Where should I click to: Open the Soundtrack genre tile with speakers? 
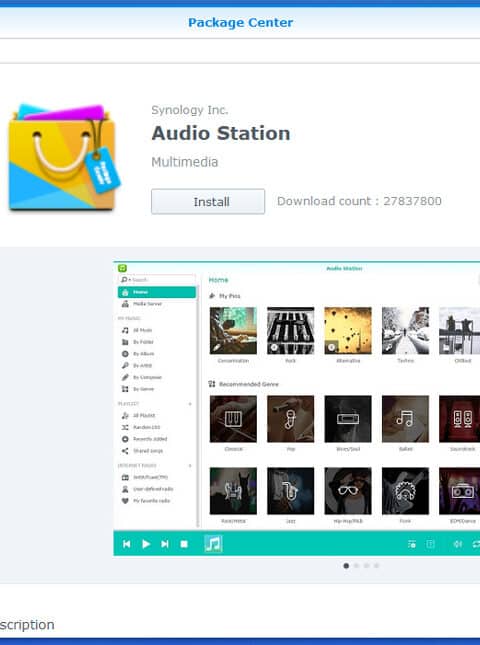459,419
